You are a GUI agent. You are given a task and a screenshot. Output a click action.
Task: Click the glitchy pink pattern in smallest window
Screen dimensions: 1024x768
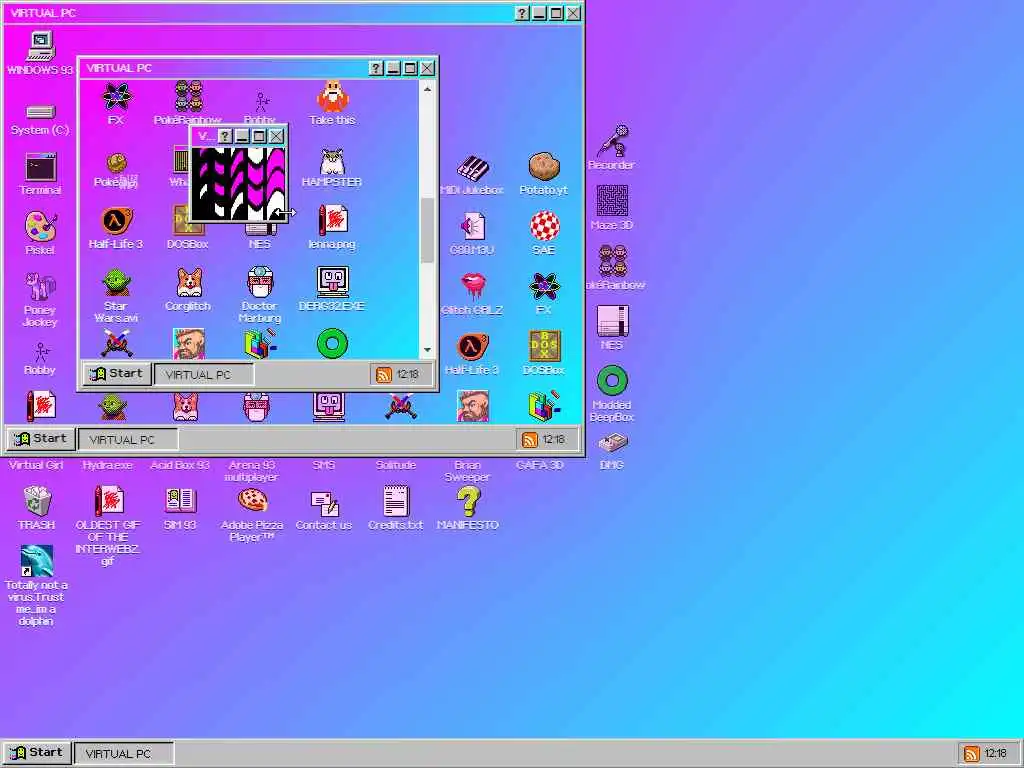point(239,184)
